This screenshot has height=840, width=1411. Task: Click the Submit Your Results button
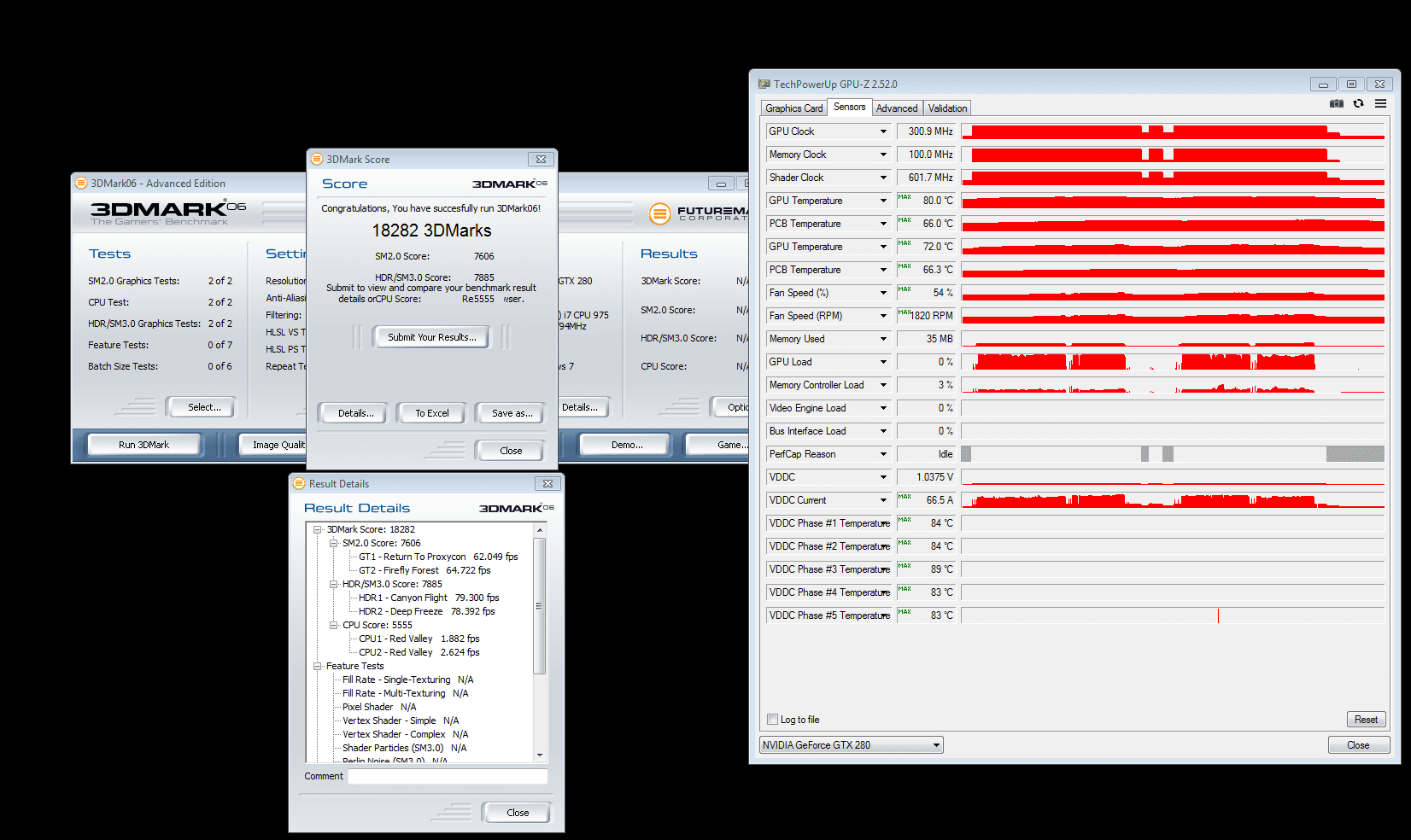click(431, 337)
